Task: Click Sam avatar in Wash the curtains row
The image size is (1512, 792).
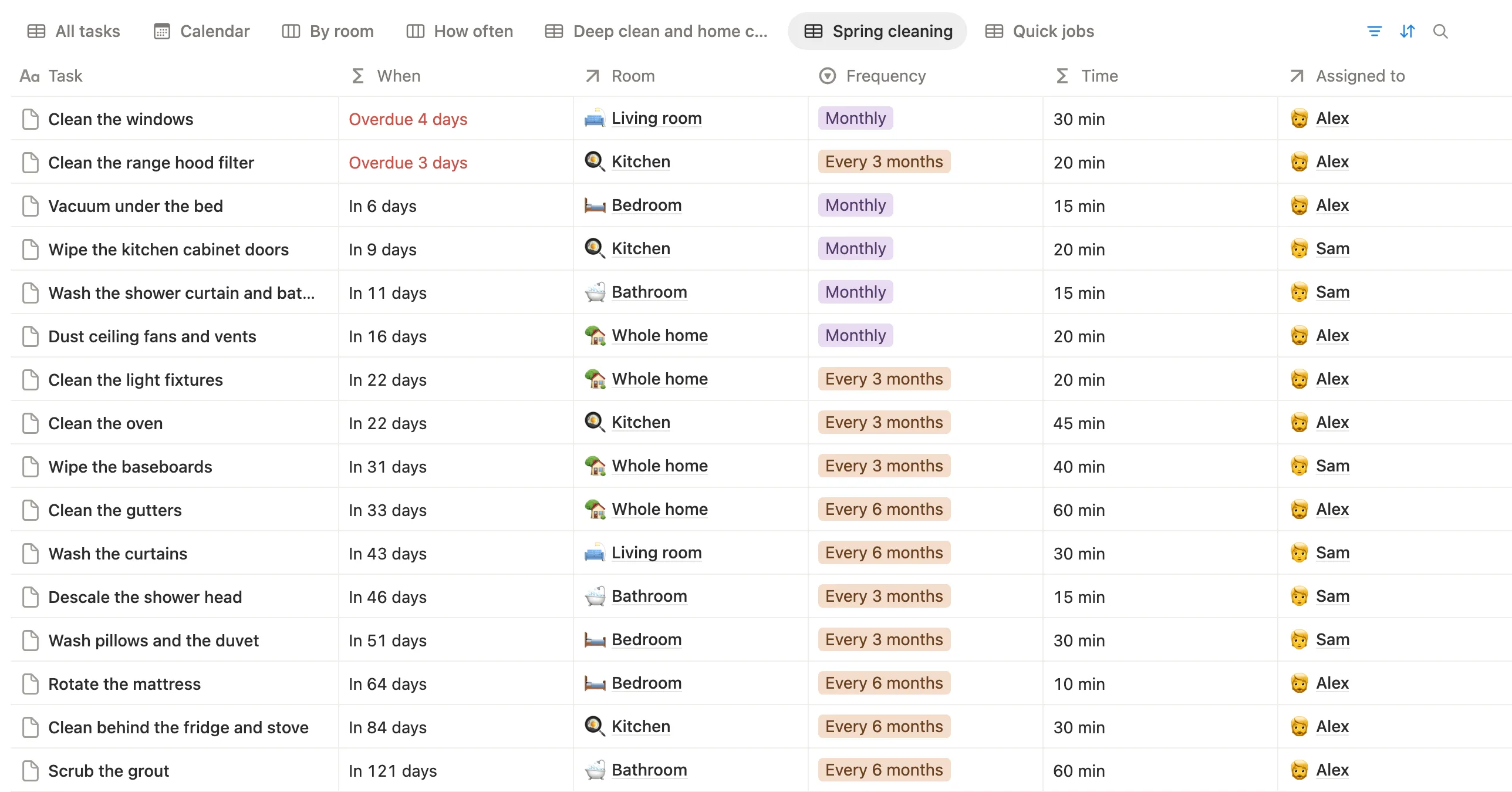Action: pyautogui.click(x=1300, y=552)
